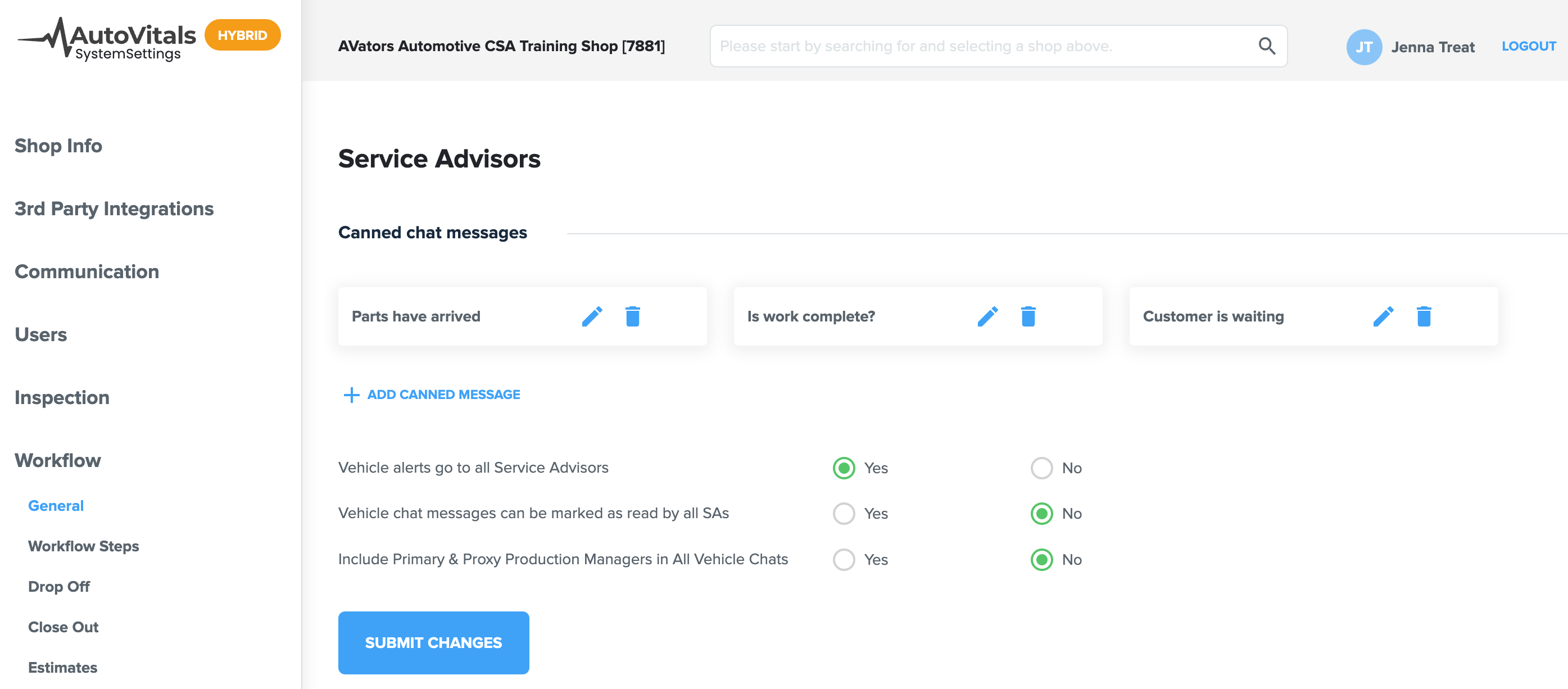Click the Submit Changes button
Viewport: 1568px width, 689px height.
pyautogui.click(x=433, y=643)
